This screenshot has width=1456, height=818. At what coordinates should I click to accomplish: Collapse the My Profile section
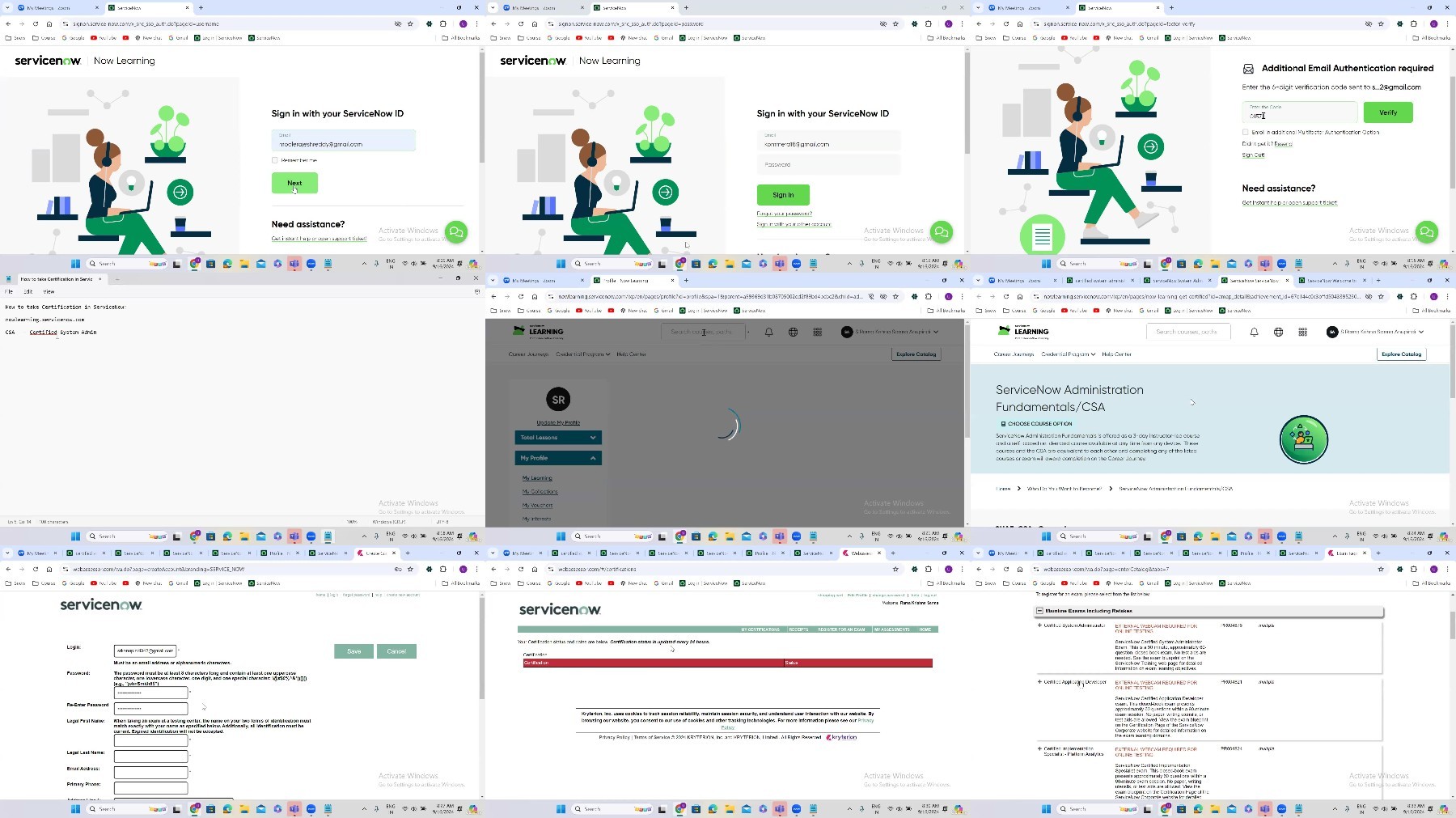tap(558, 458)
